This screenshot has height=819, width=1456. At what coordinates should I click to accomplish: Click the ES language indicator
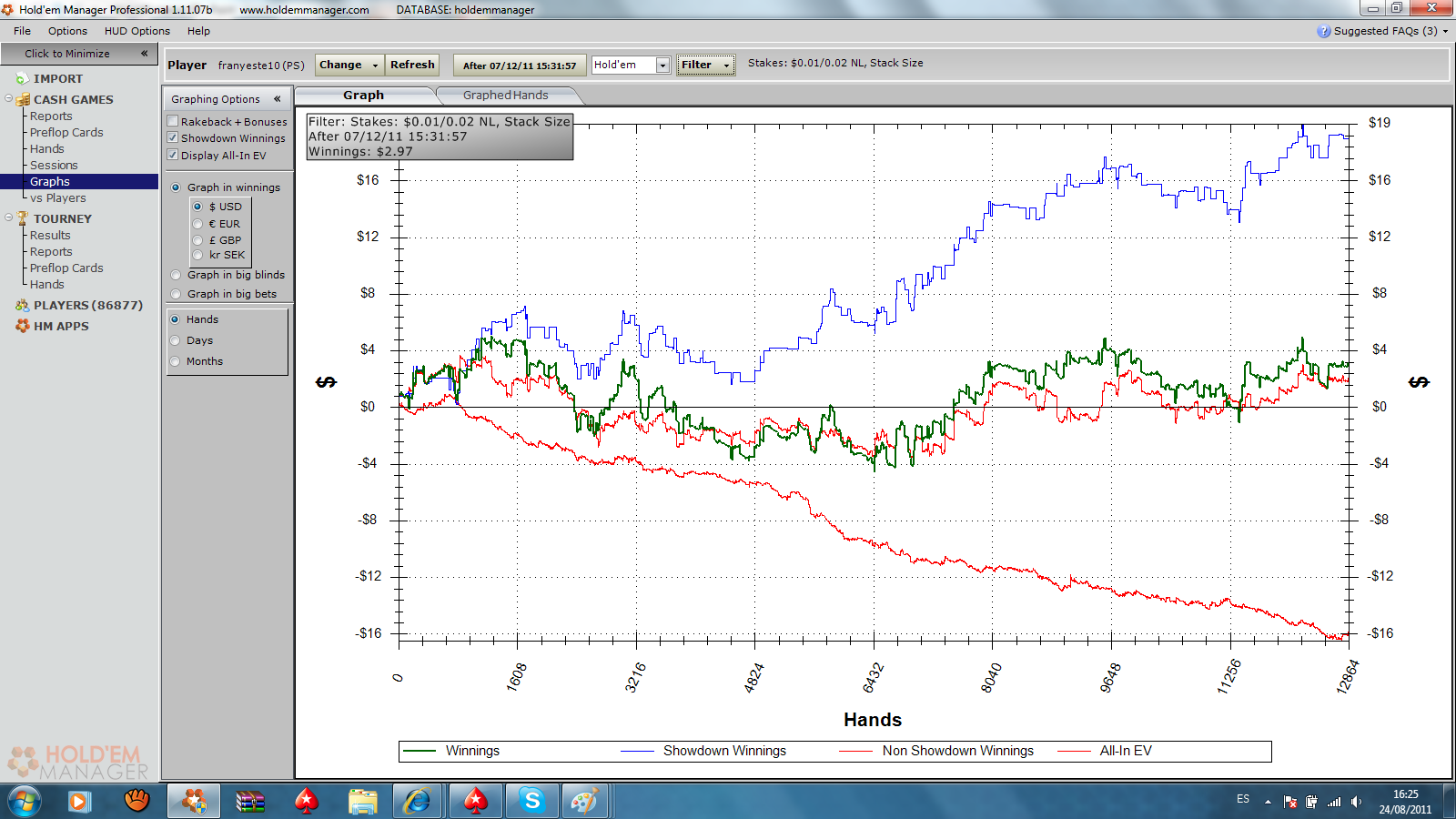[x=1243, y=799]
